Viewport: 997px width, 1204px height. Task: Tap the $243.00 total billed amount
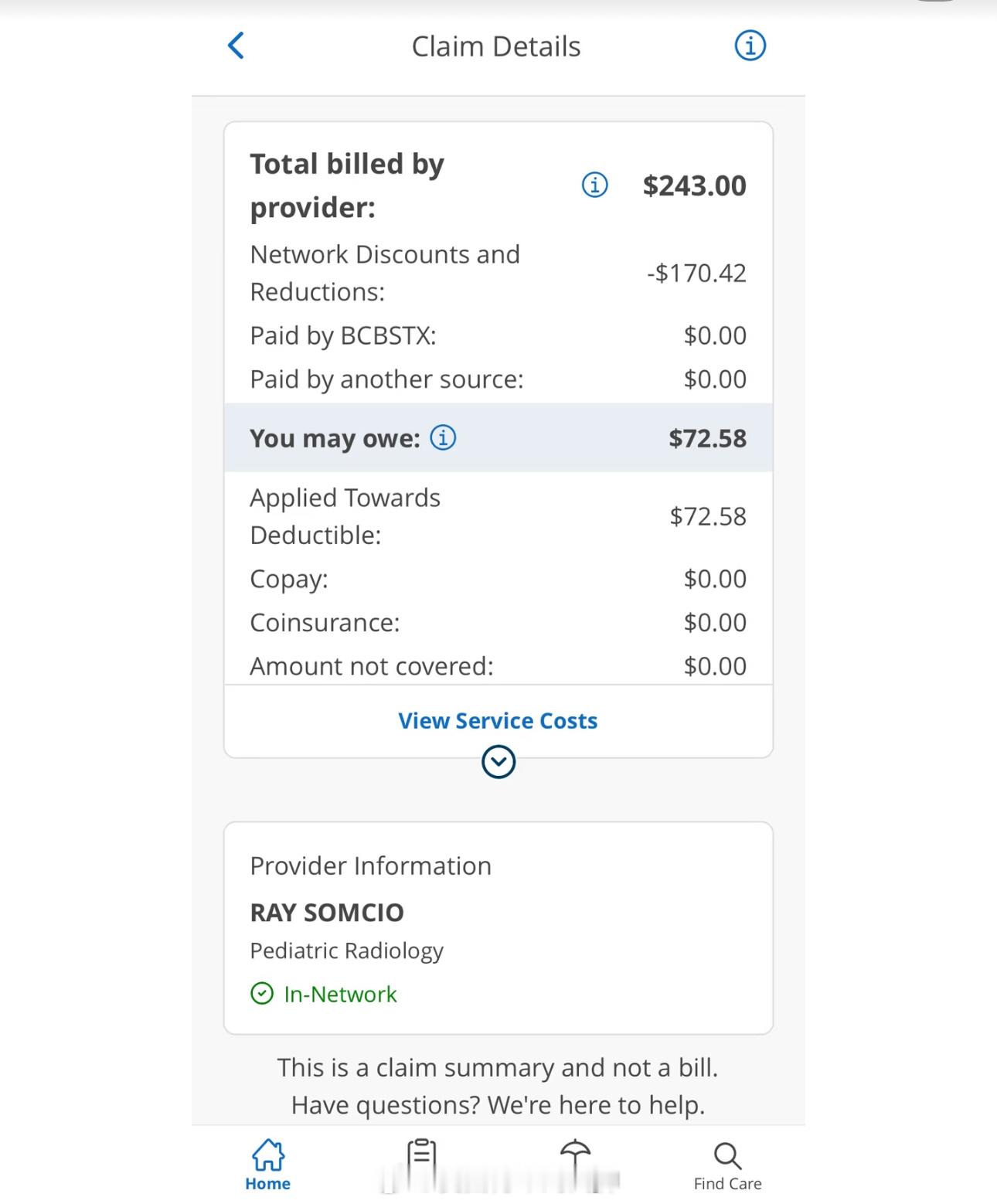(x=694, y=185)
